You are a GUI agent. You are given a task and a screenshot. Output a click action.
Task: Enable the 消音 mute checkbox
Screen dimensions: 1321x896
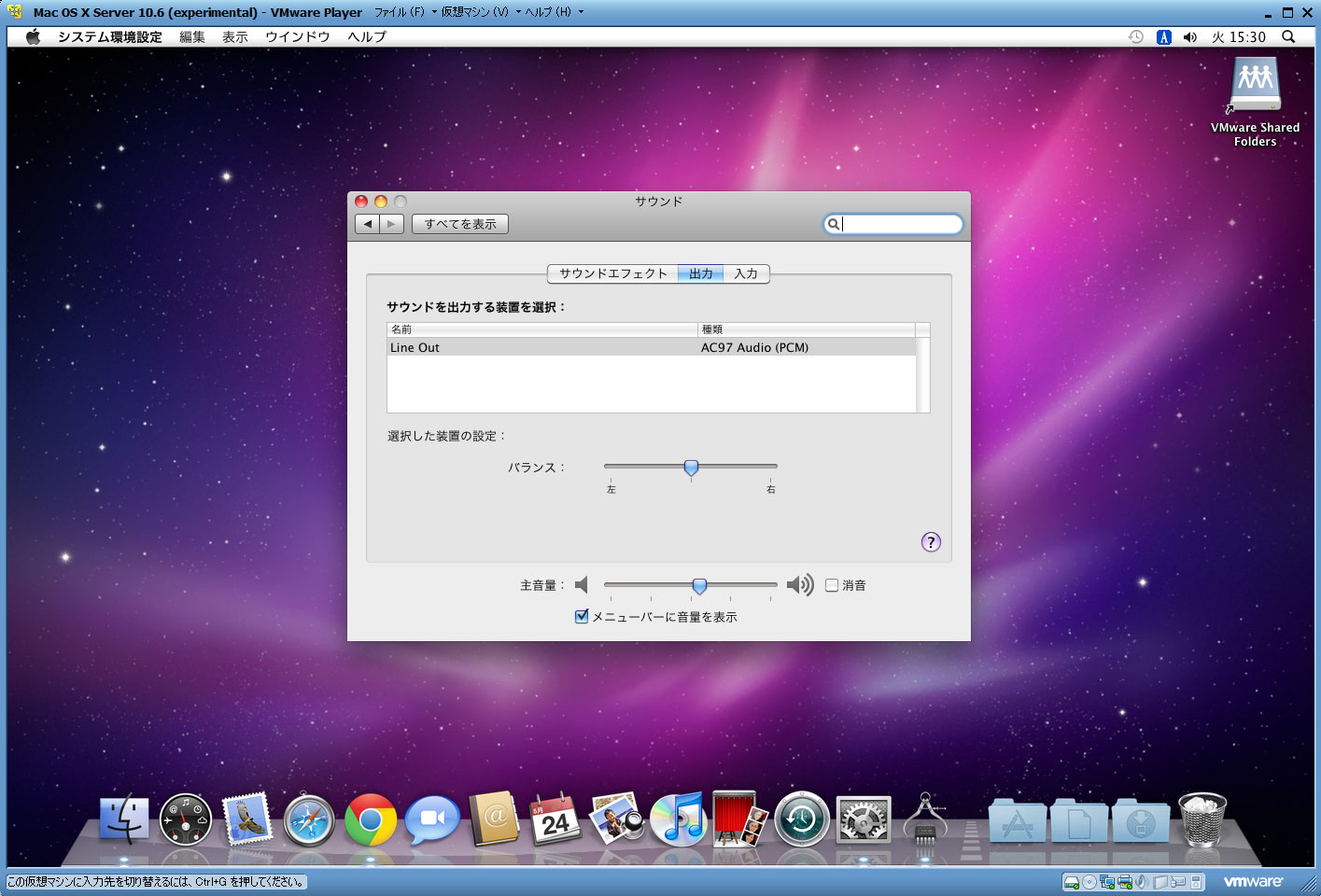[x=832, y=585]
